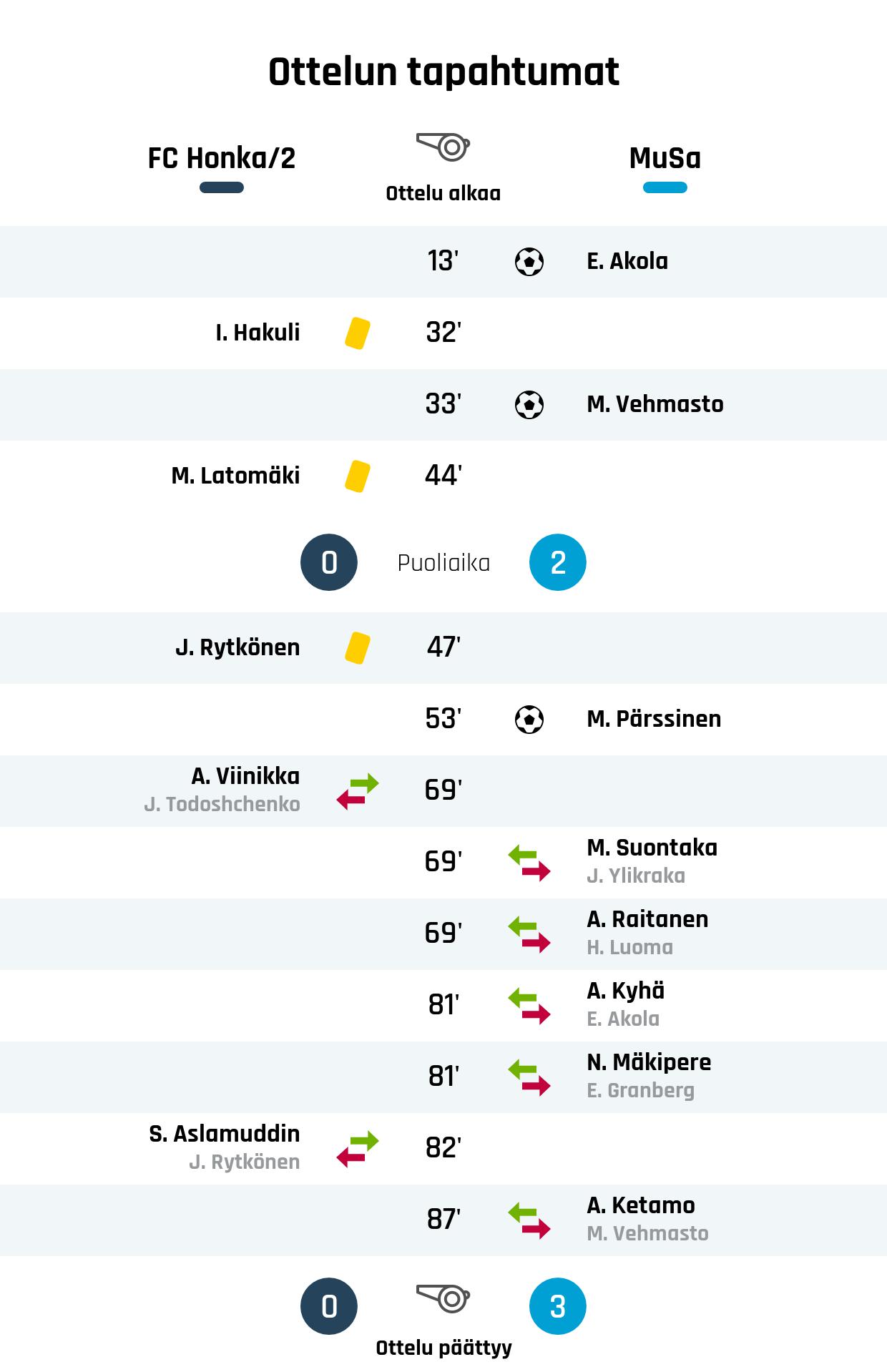This screenshot has height=1372, width=887.
Task: Click the goal ball icon beside E. Akola
Action: point(529,262)
